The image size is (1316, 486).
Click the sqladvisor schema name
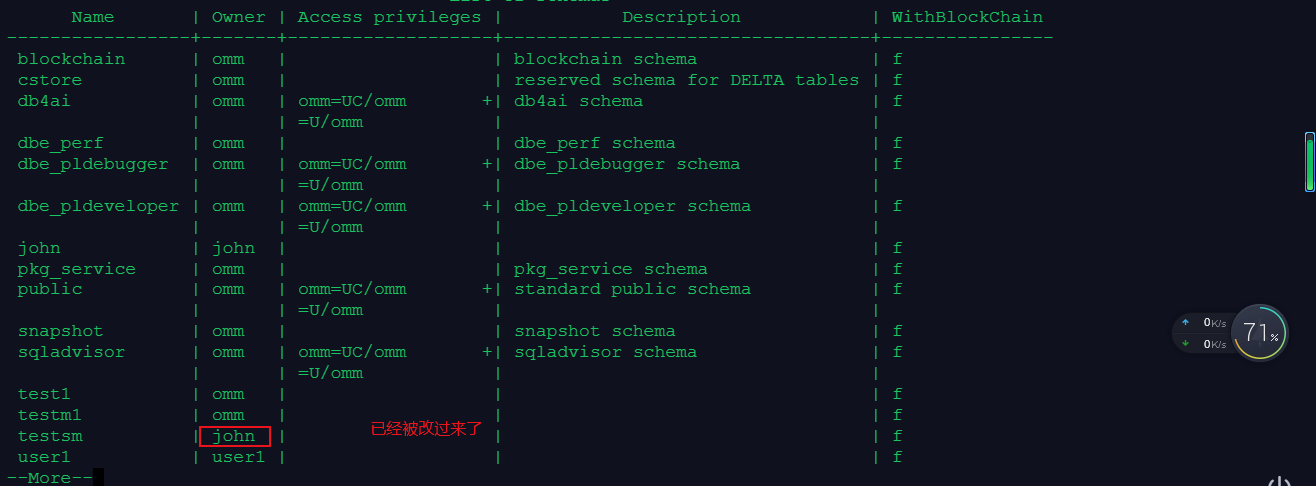point(71,352)
